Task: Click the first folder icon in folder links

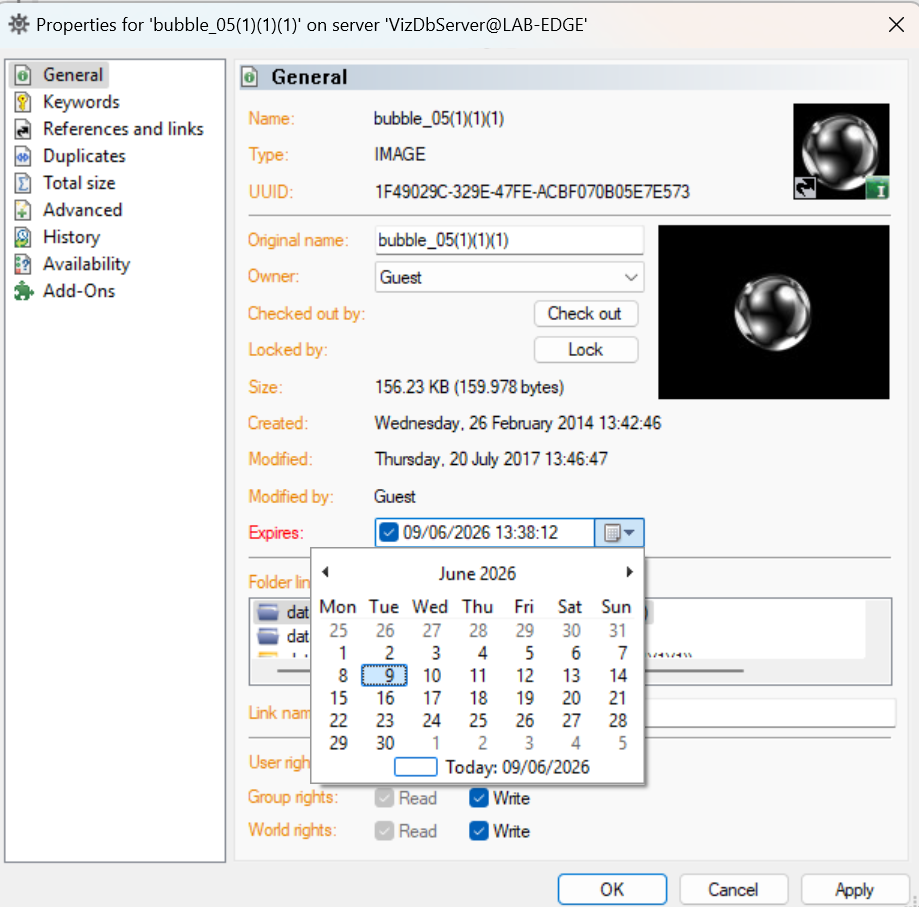Action: coord(268,612)
